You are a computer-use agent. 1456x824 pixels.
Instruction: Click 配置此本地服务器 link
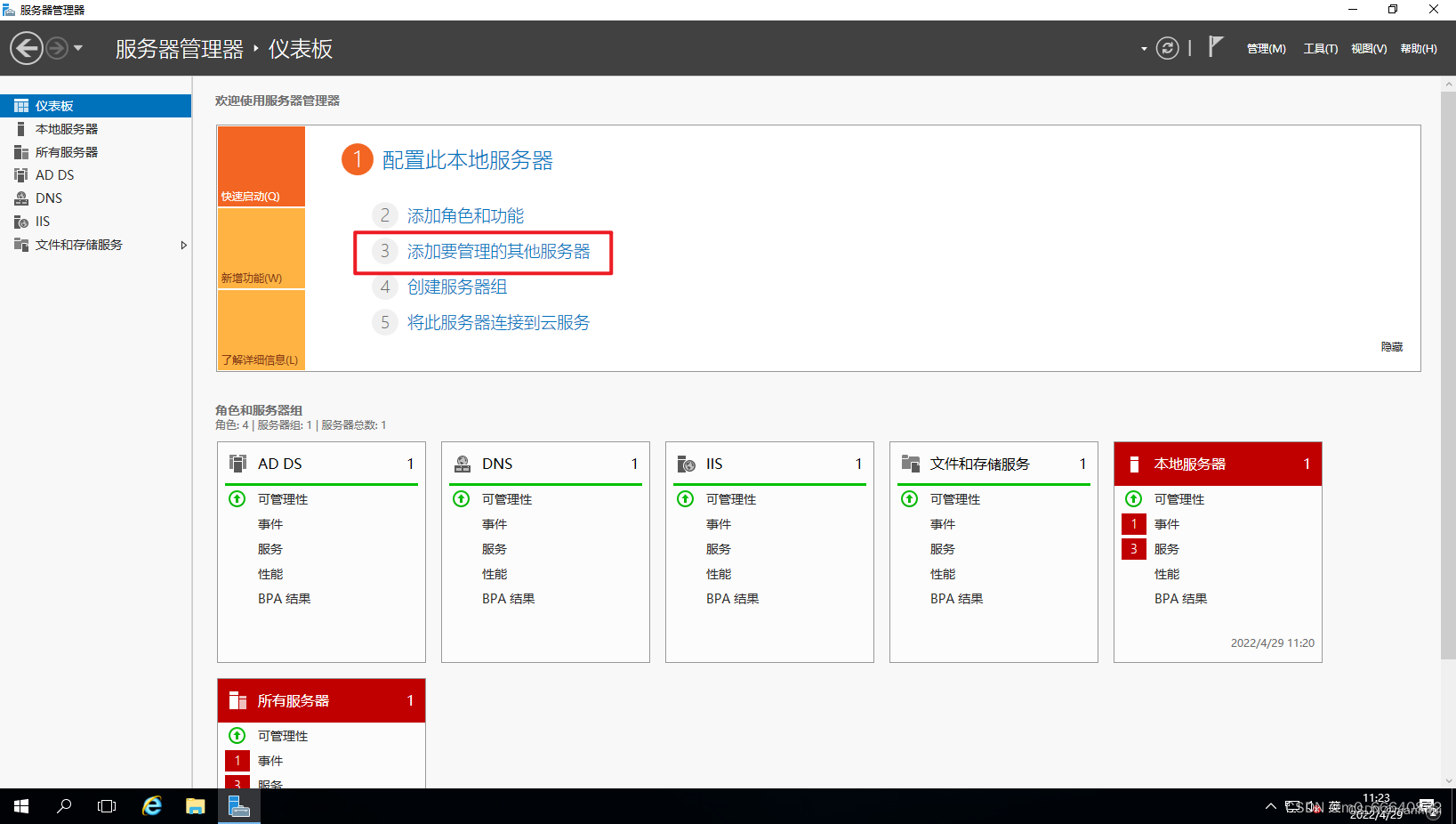[468, 160]
